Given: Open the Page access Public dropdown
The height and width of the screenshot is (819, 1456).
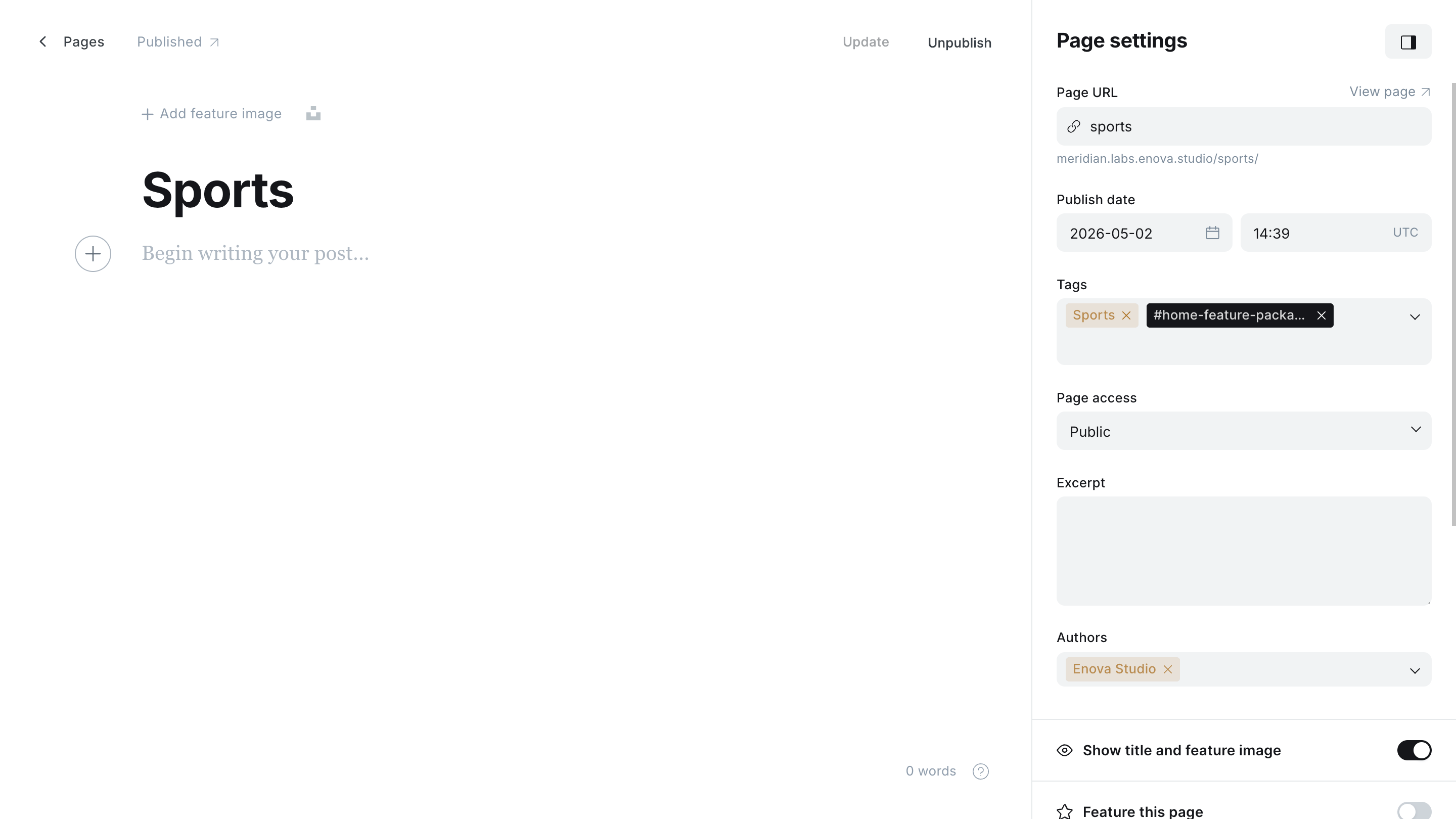Looking at the screenshot, I should [x=1244, y=431].
